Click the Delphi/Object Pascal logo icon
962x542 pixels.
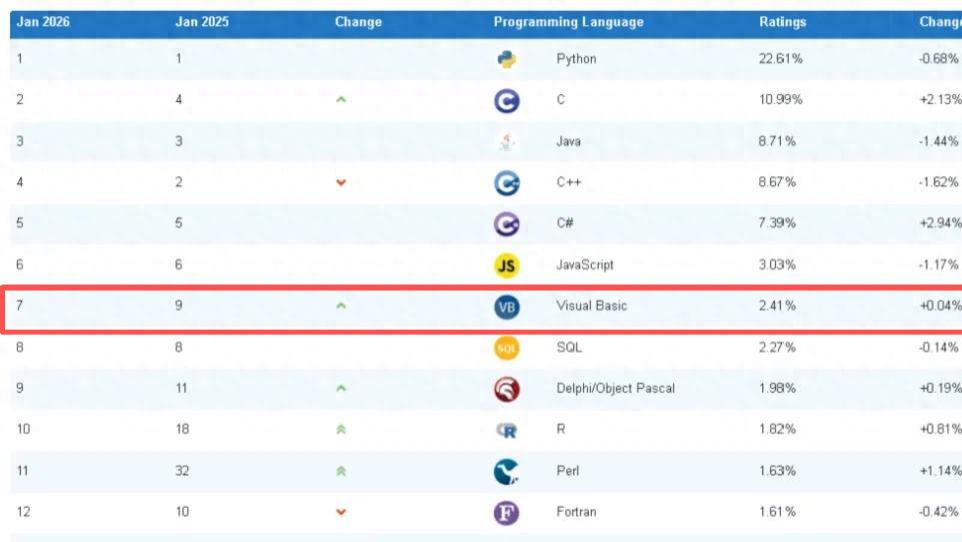pyautogui.click(x=507, y=389)
